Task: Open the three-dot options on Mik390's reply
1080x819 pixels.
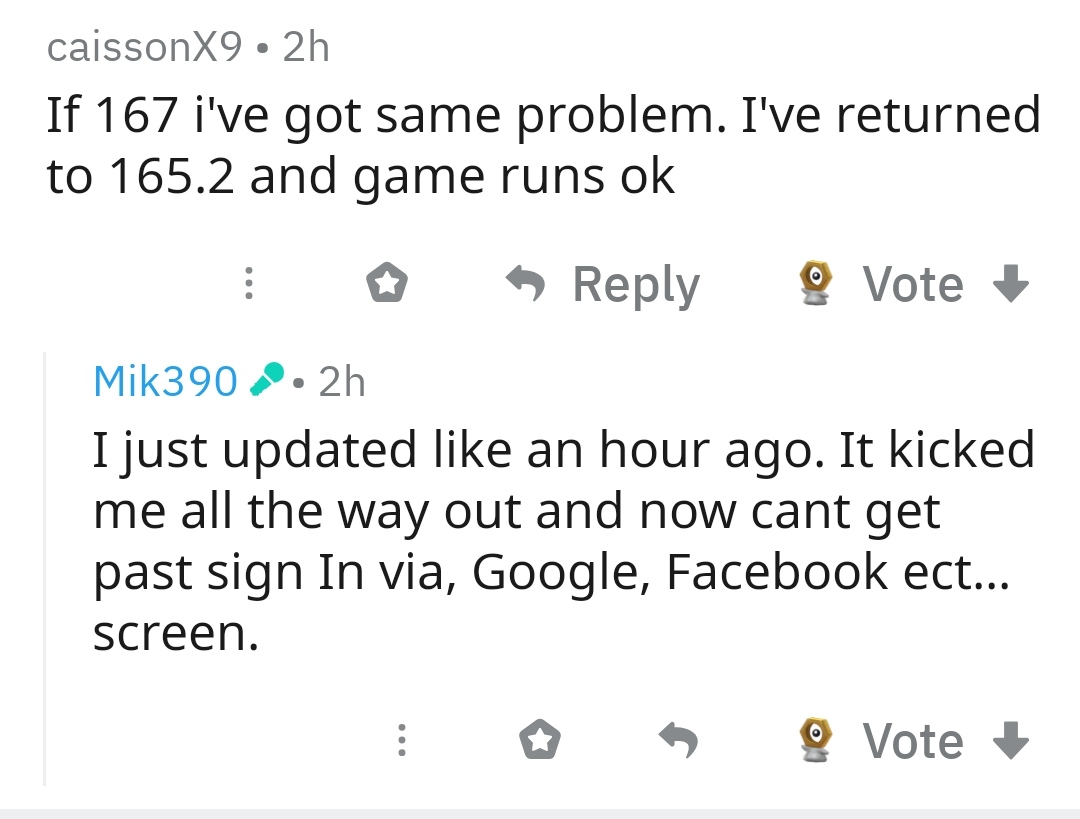Action: tap(401, 741)
